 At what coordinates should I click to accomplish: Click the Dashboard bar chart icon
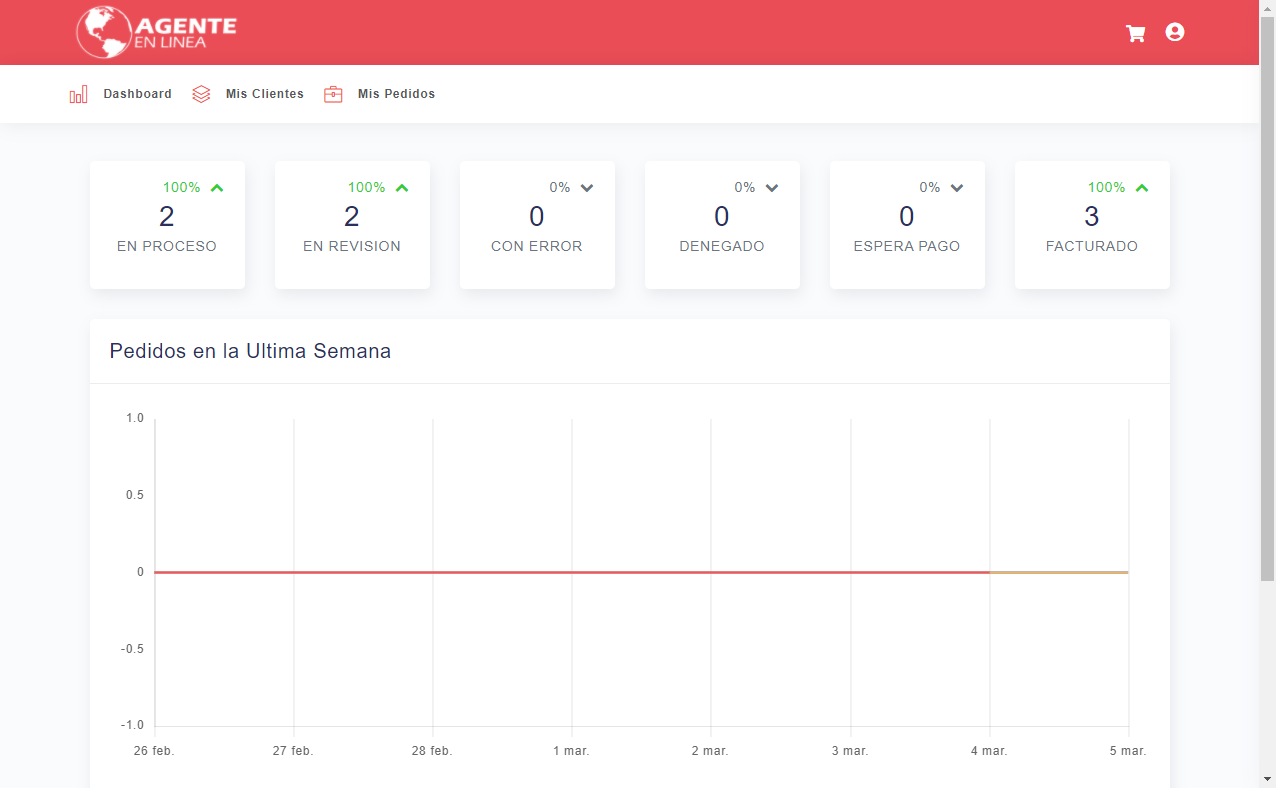78,95
